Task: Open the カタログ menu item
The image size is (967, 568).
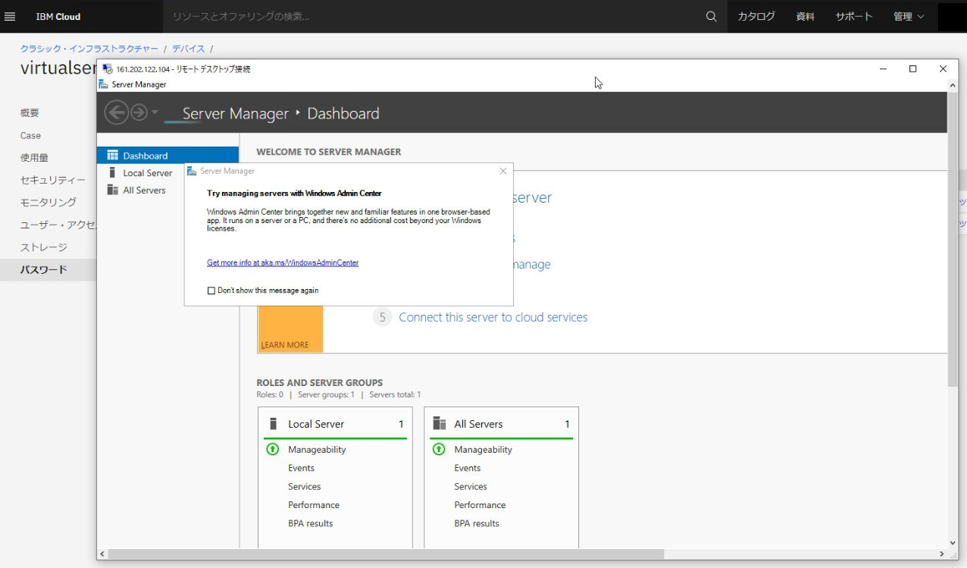Action: point(756,17)
